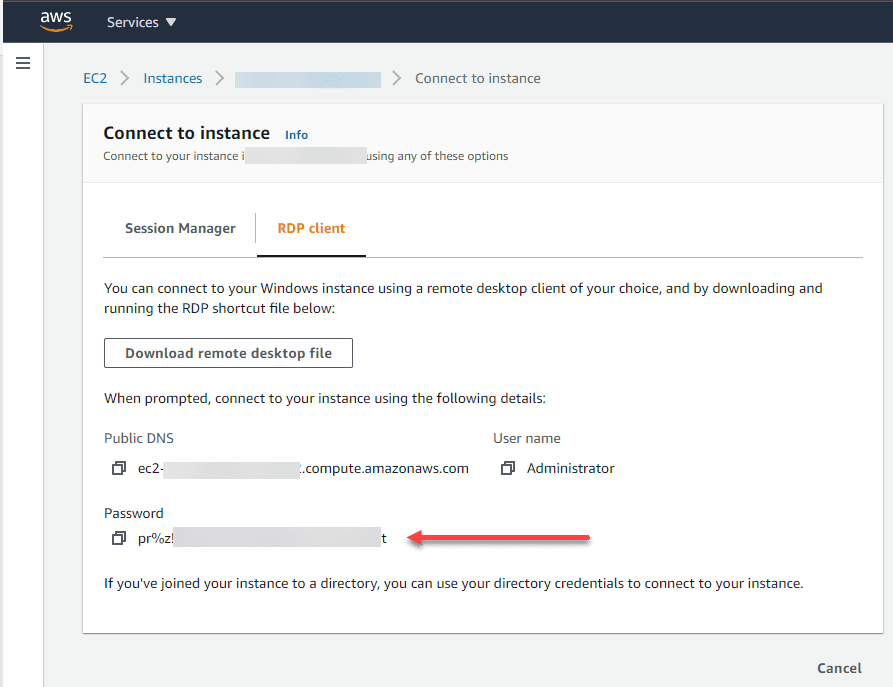Select the RDP client tab
The height and width of the screenshot is (687, 893).
coord(311,228)
